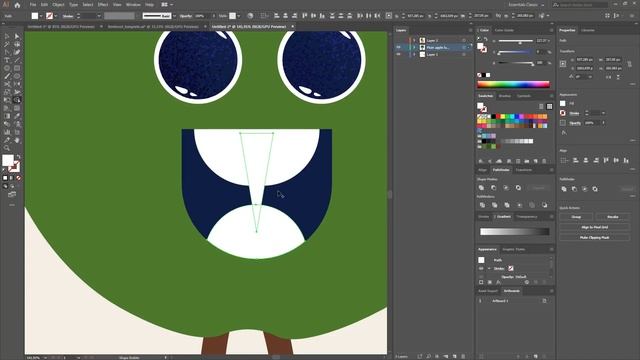The height and width of the screenshot is (360, 640).
Task: Pick the Magic Wand tool
Action: [7, 44]
